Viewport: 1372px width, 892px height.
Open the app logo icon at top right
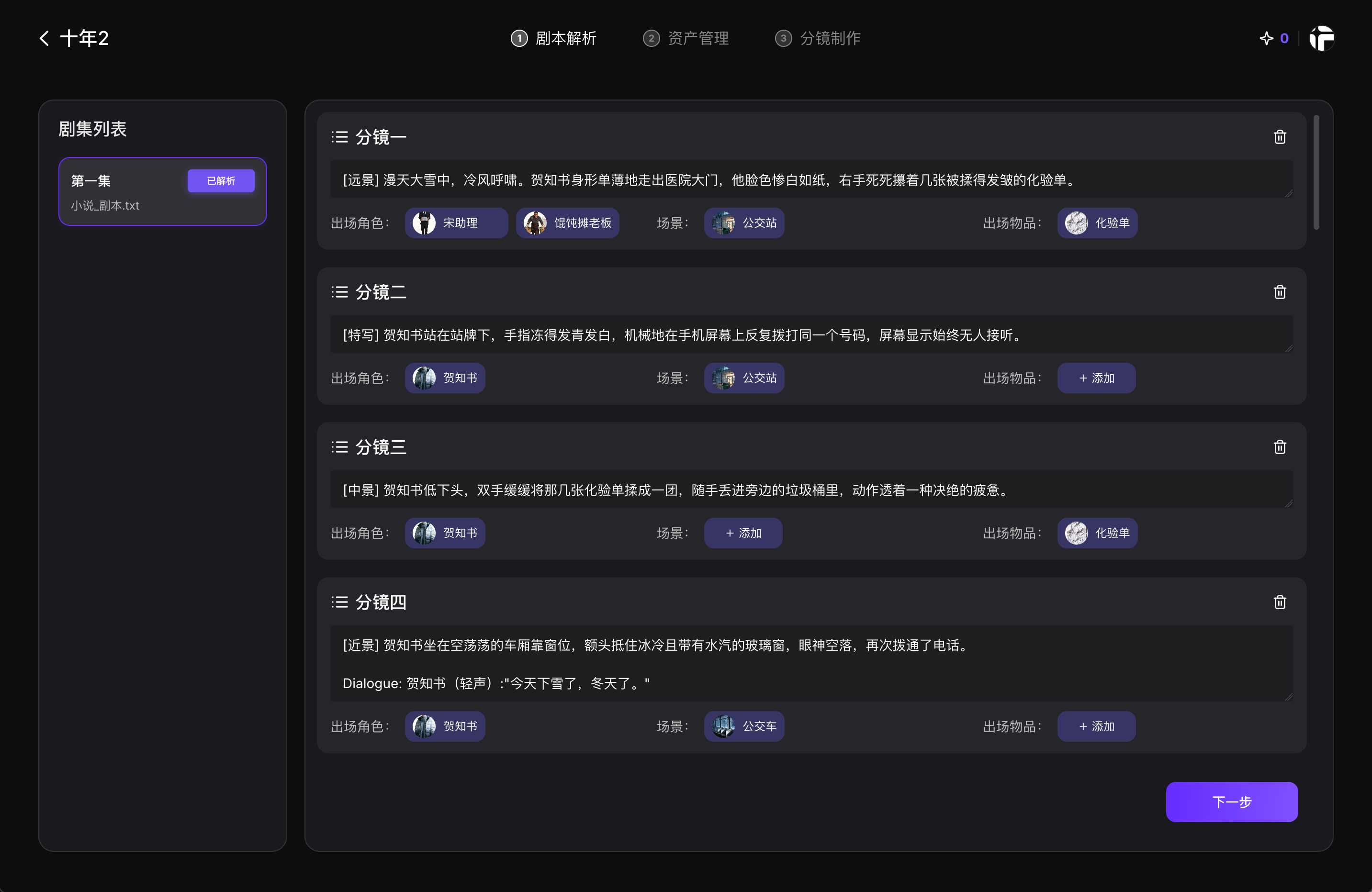point(1322,39)
